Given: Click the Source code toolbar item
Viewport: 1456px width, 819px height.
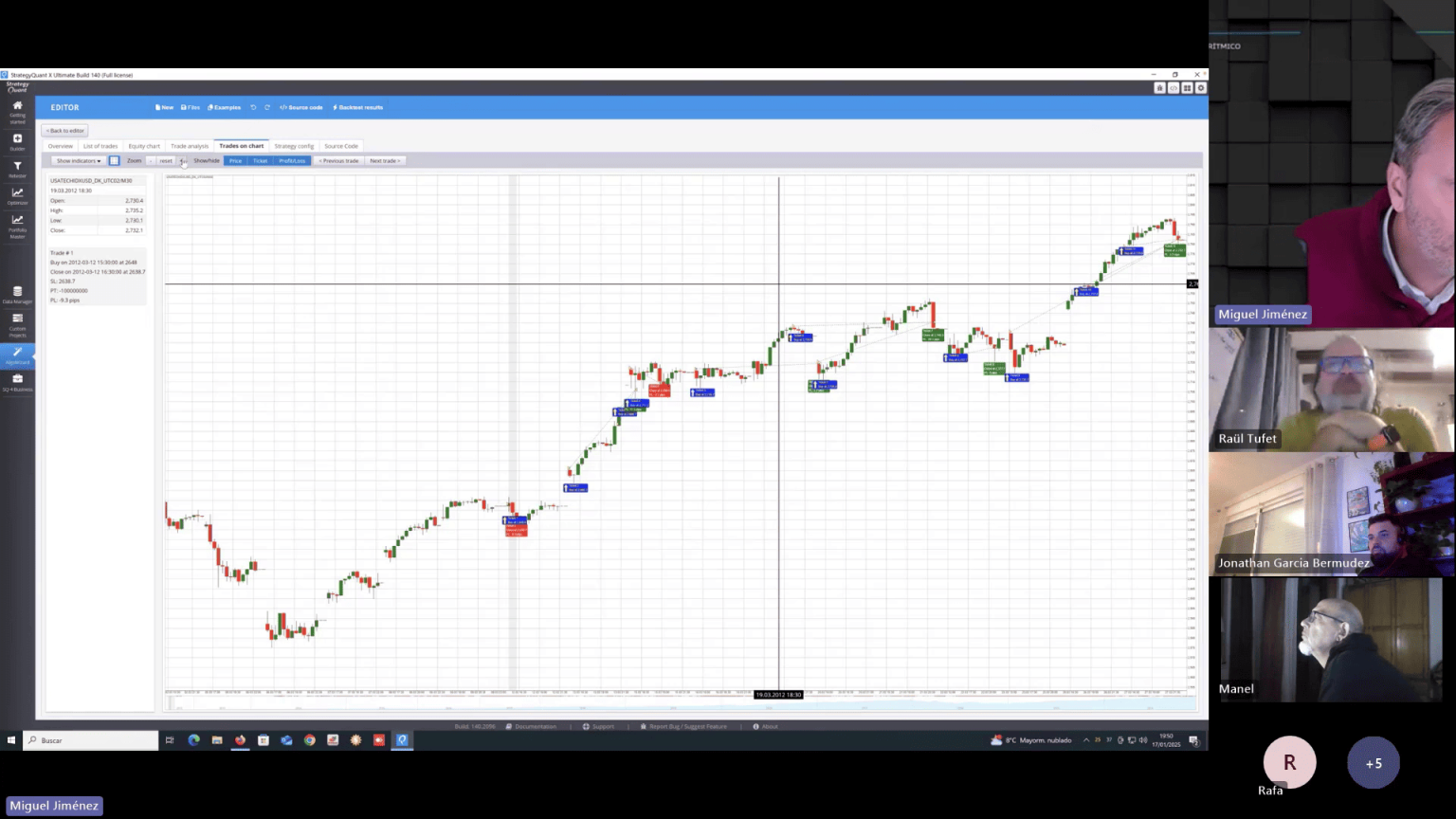Looking at the screenshot, I should pos(301,107).
